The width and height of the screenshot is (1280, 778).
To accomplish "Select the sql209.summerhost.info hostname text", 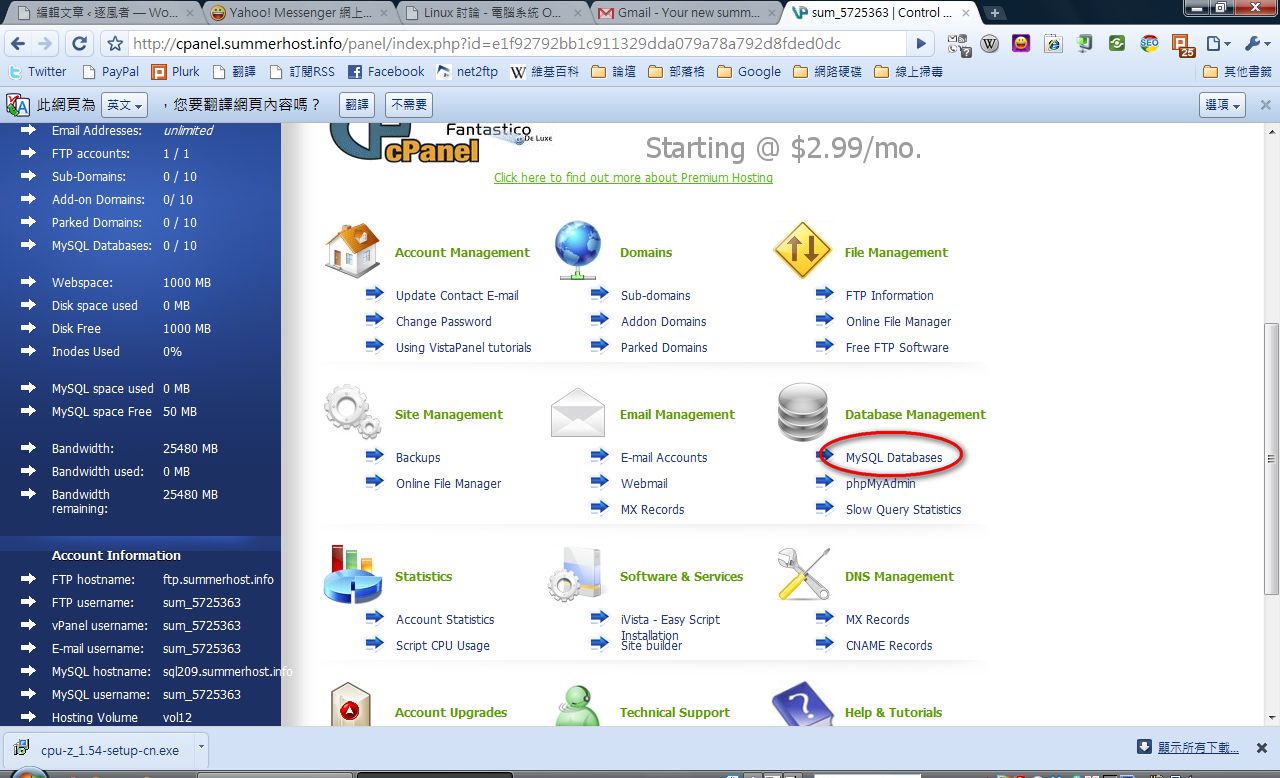I will click(228, 672).
